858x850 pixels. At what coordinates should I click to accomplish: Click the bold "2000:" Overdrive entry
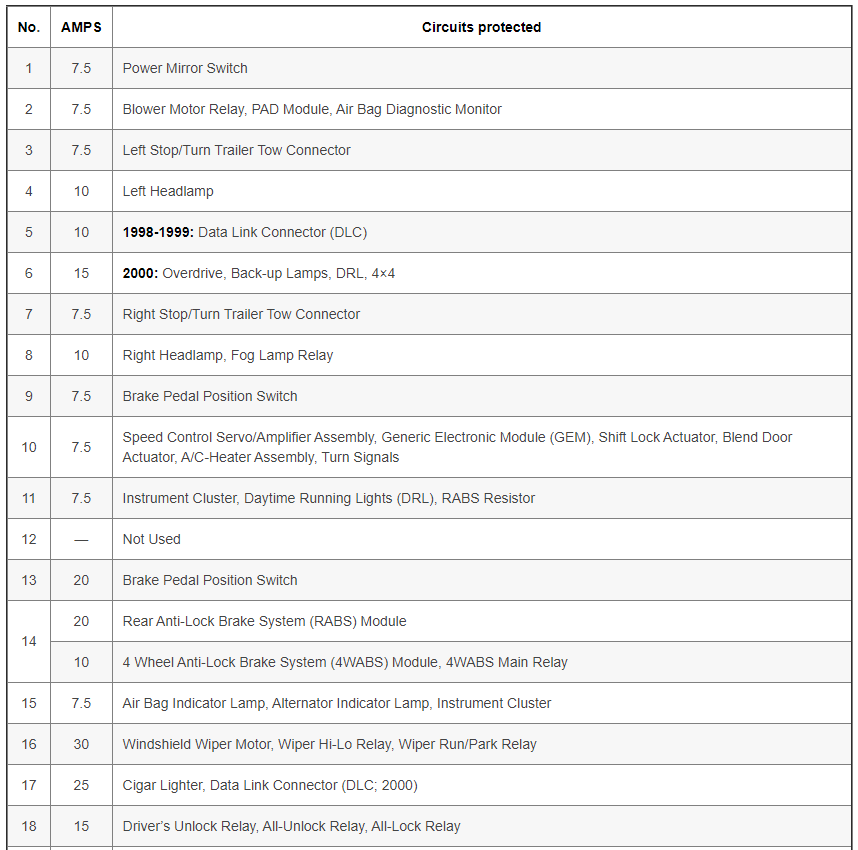(x=140, y=273)
